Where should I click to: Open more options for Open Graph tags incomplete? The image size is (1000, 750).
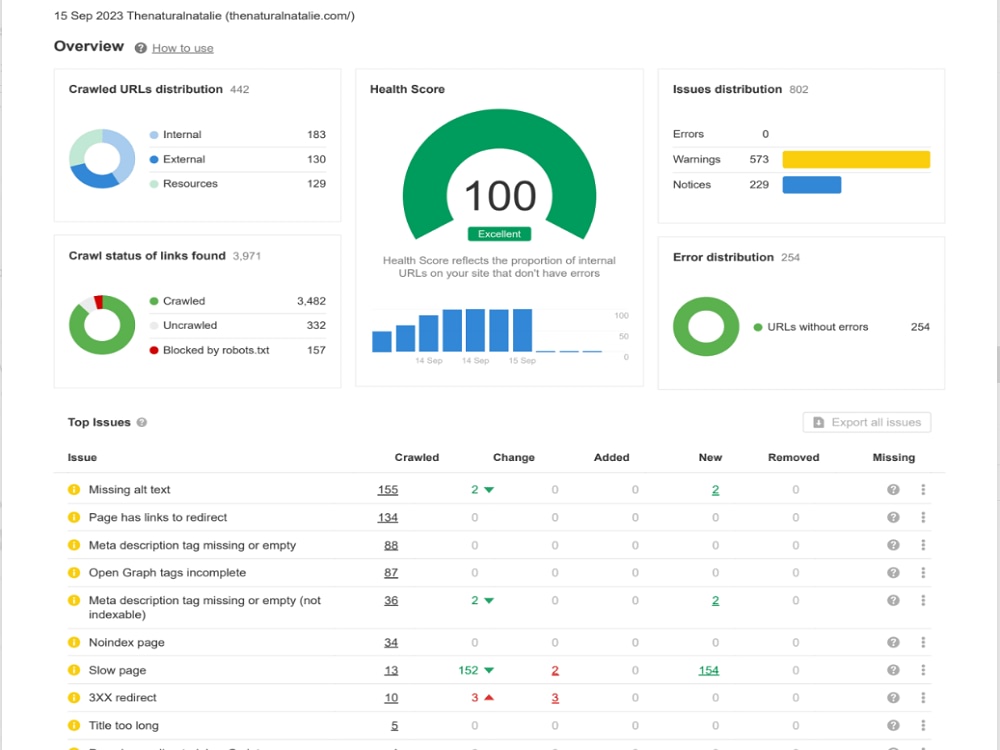point(923,573)
